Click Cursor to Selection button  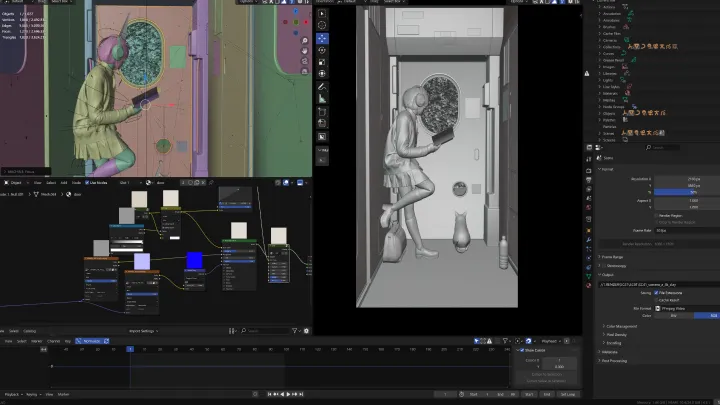pyautogui.click(x=546, y=375)
